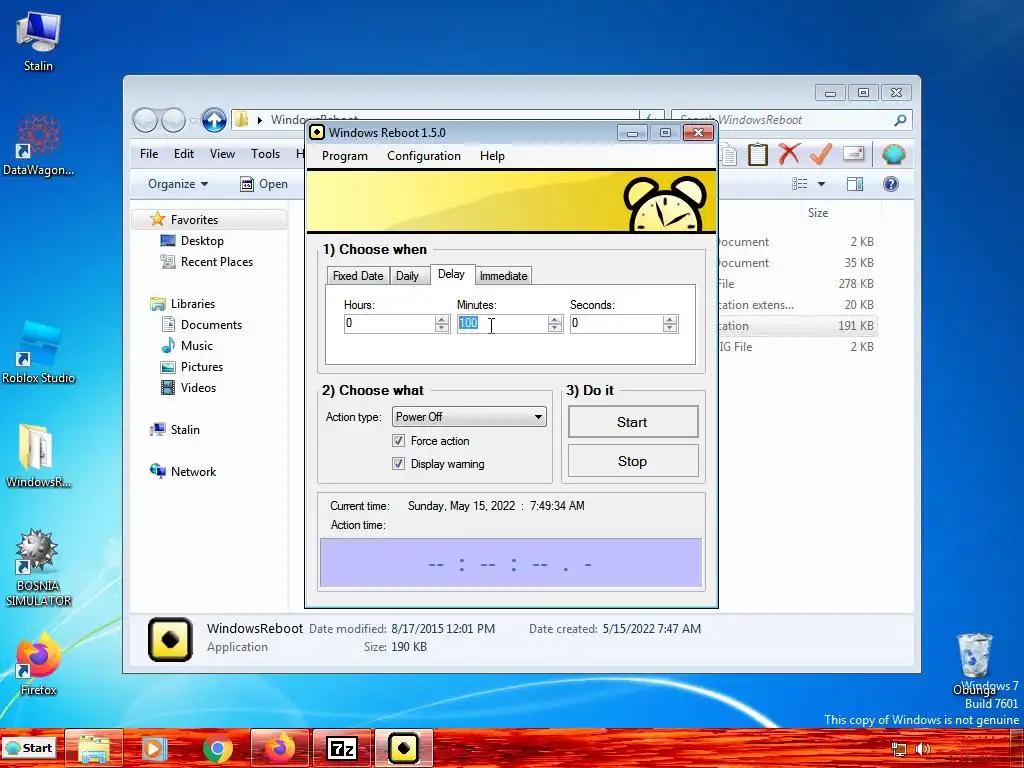
Task: Click the Open button in Explorer toolbar
Action: point(264,184)
